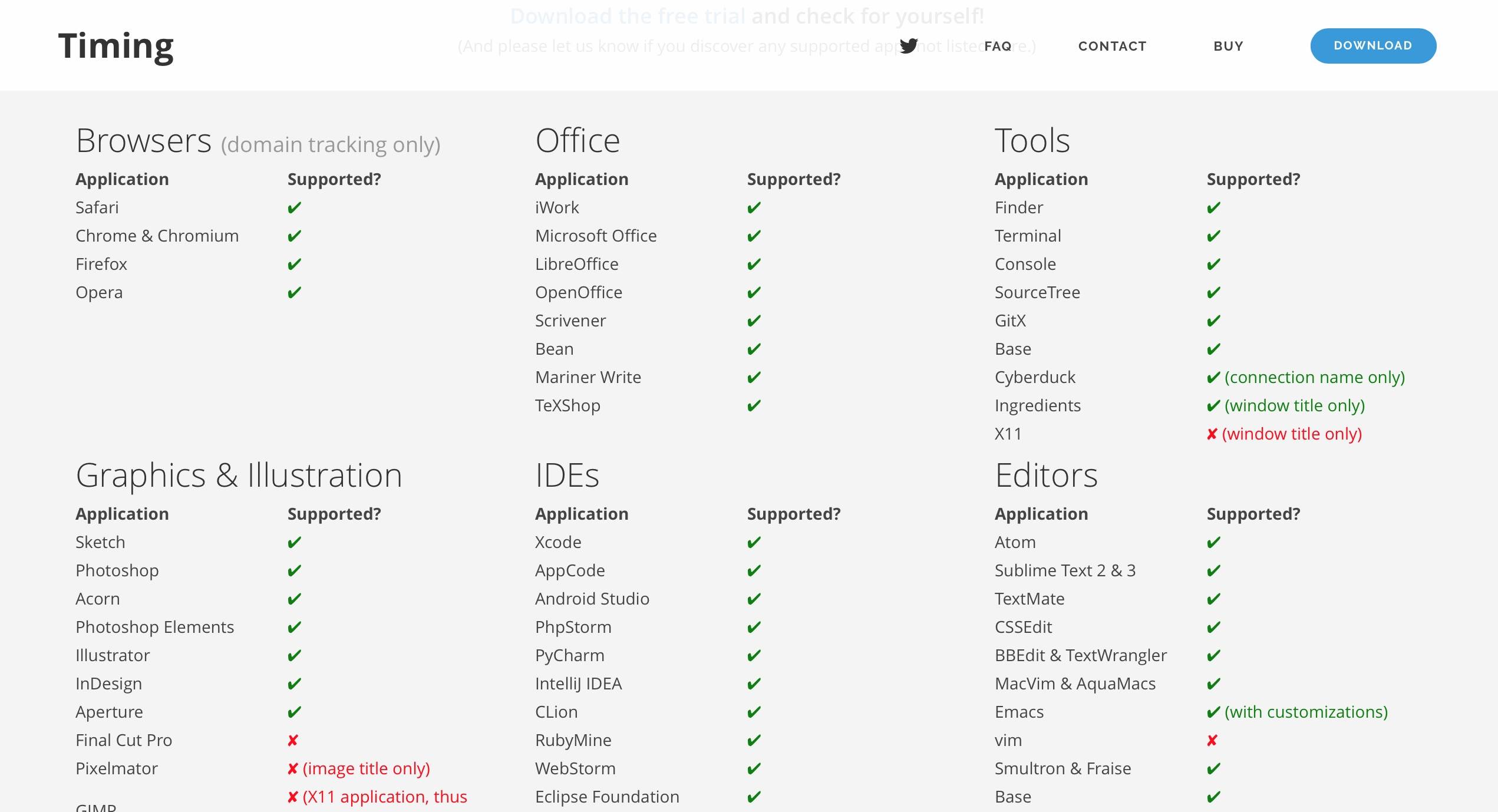This screenshot has width=1498, height=812.
Task: Select the Safari row in Browsers
Action: [97, 207]
